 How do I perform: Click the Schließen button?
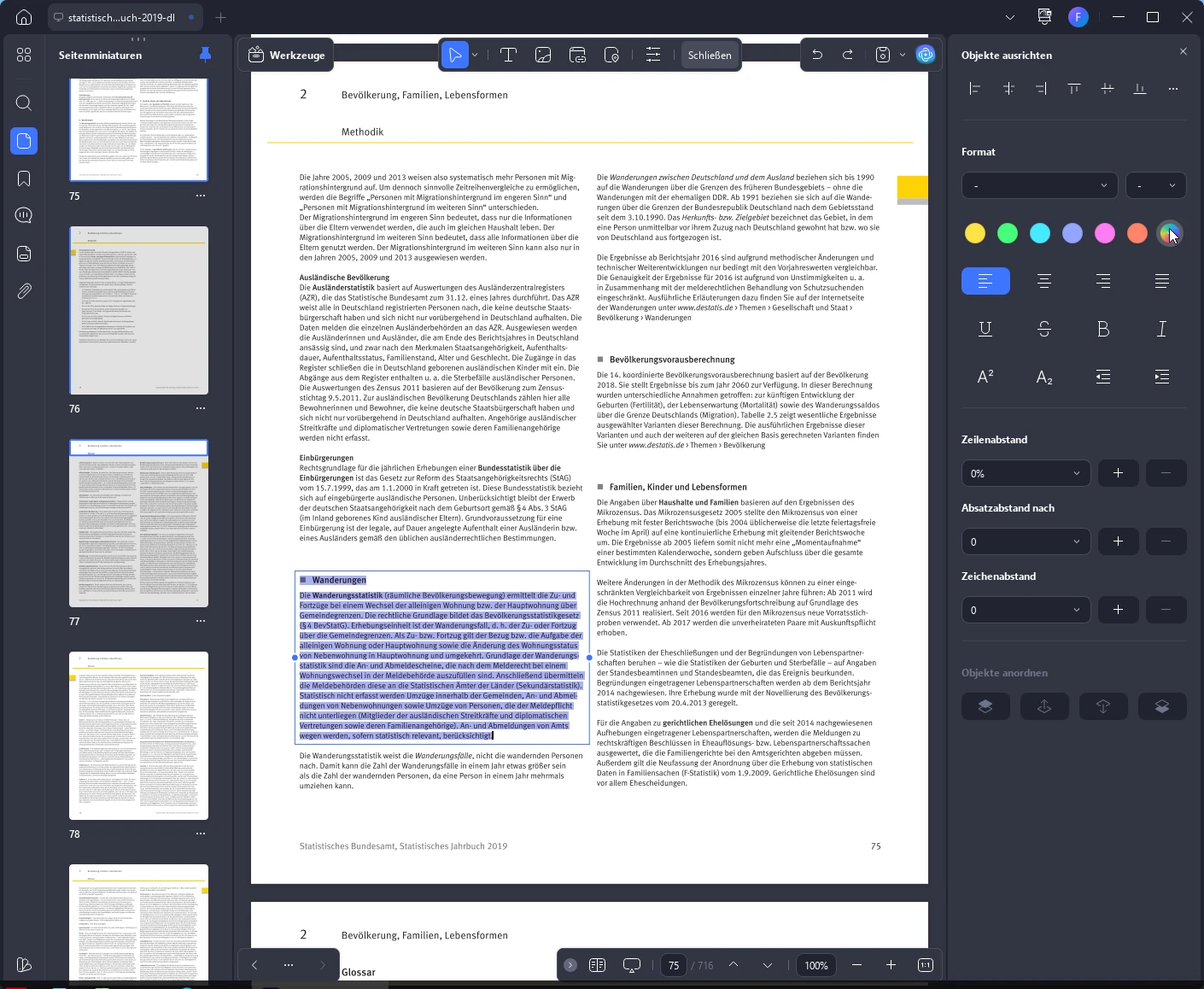coord(710,56)
